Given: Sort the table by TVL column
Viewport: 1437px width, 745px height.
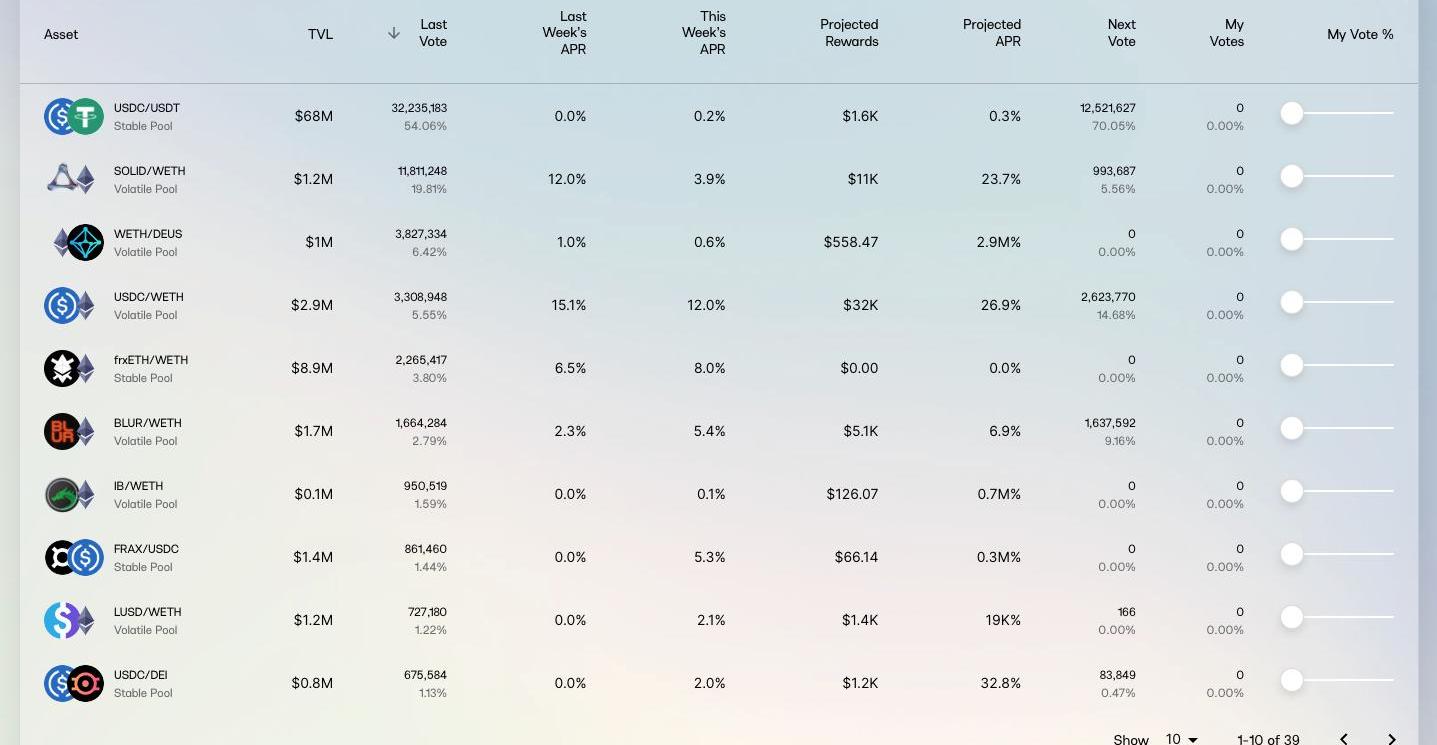Looking at the screenshot, I should pos(320,34).
